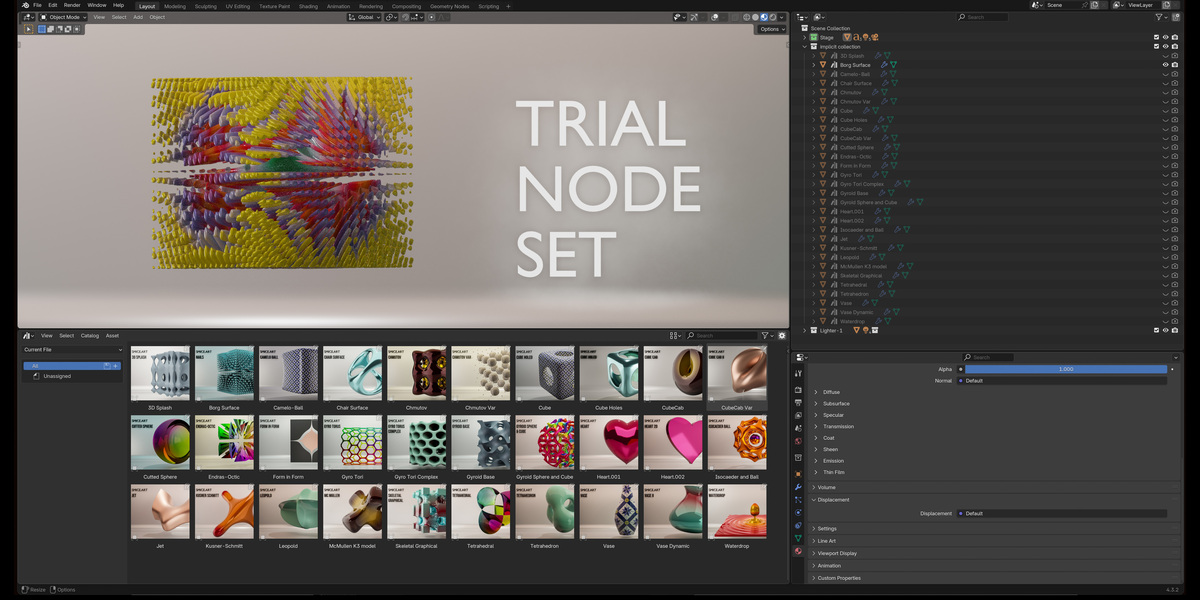Open the Render properties tab icon
1200x600 pixels.
click(797, 389)
